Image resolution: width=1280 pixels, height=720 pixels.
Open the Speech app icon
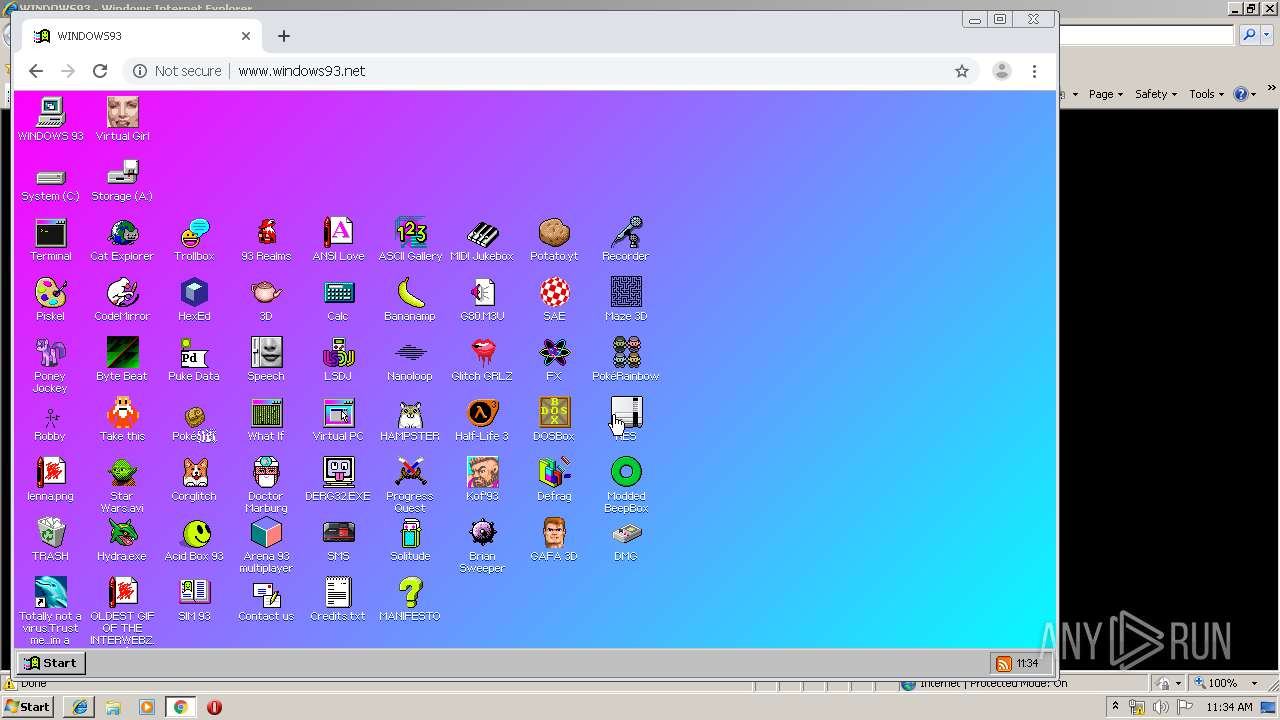tap(266, 360)
